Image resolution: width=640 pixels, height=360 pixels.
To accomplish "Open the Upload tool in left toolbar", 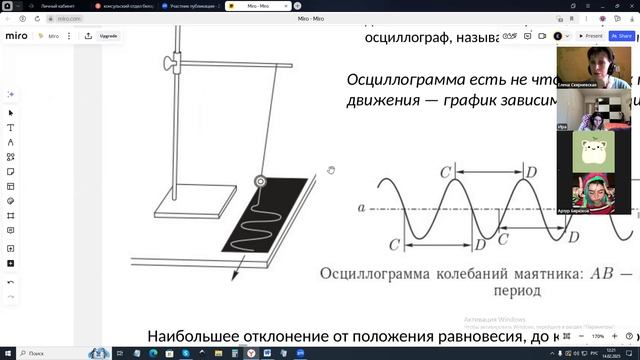I will coord(11,249).
